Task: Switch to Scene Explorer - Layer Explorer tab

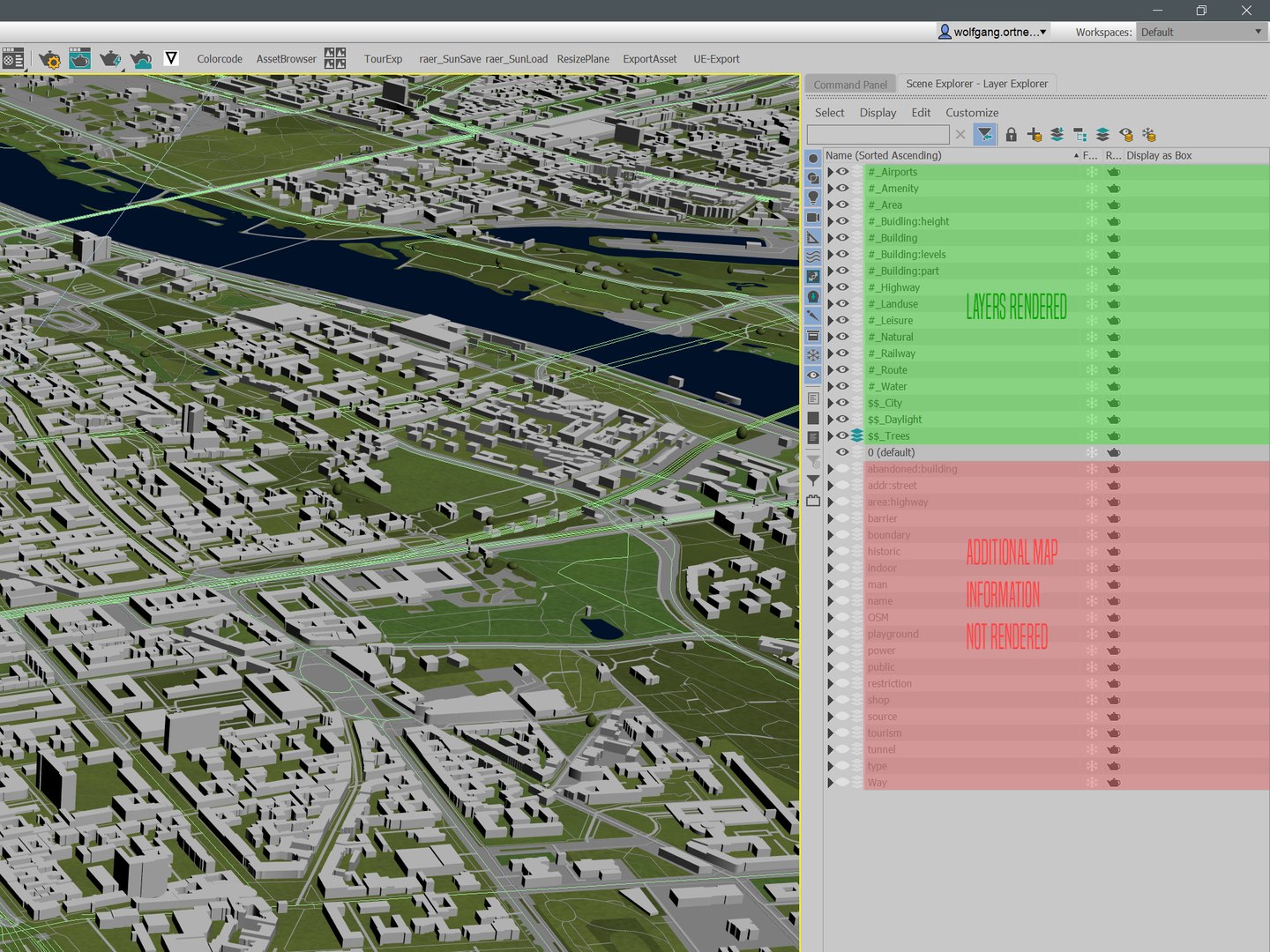Action: point(977,84)
